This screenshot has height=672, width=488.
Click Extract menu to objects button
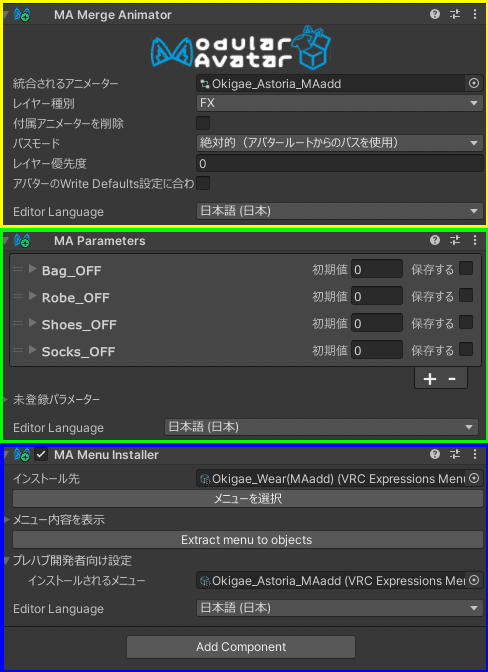pyautogui.click(x=248, y=540)
